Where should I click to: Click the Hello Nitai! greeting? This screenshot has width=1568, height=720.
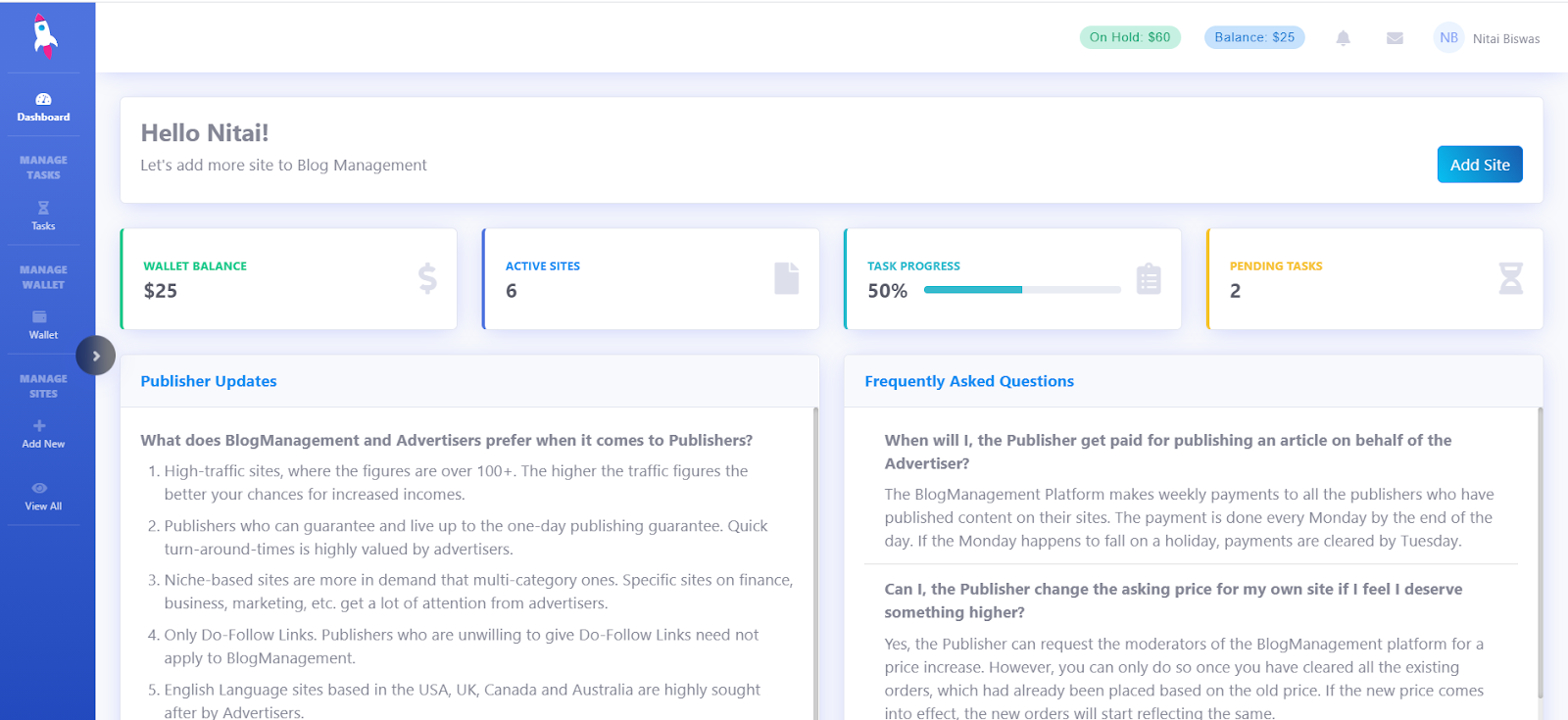205,133
